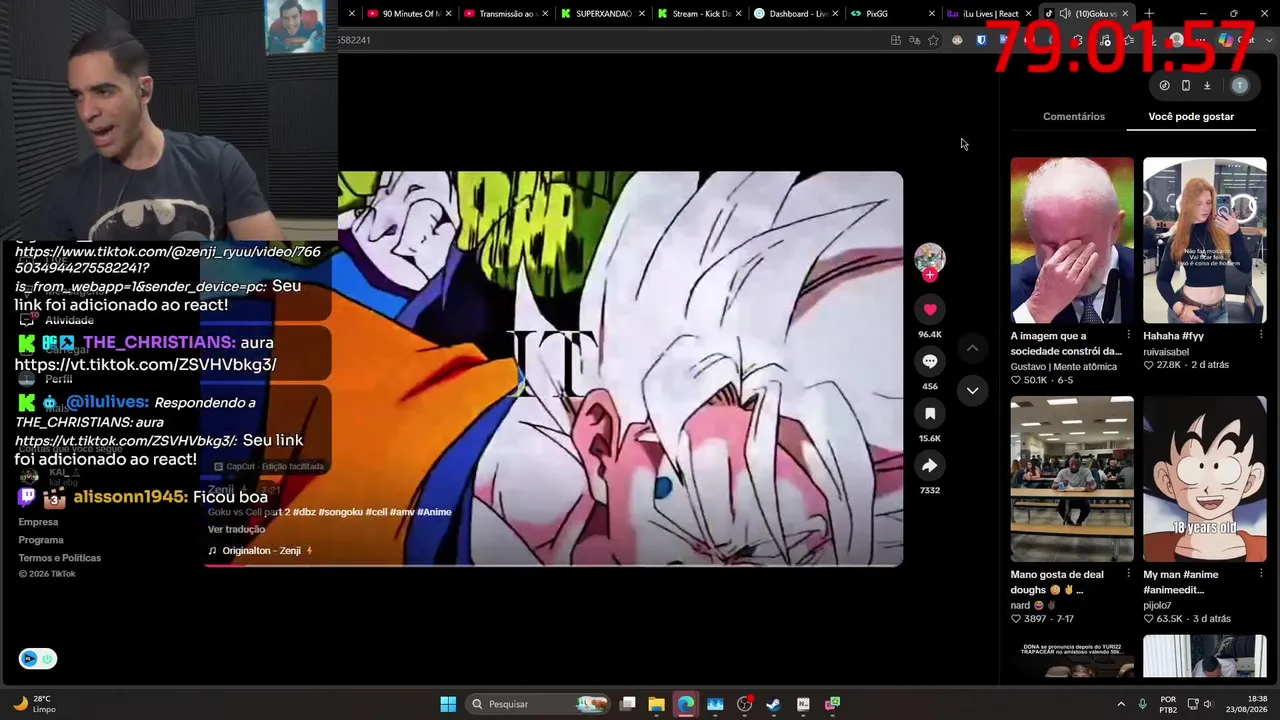1280x720 pixels.
Task: Open the pijolo7 author name
Action: tap(1158, 606)
